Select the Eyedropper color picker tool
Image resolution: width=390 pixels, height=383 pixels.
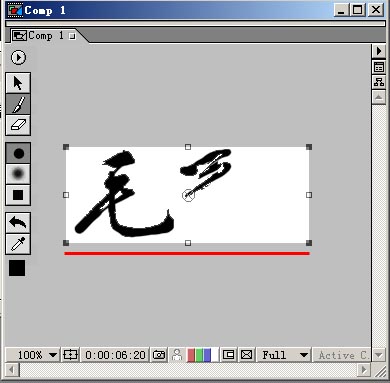click(x=18, y=244)
